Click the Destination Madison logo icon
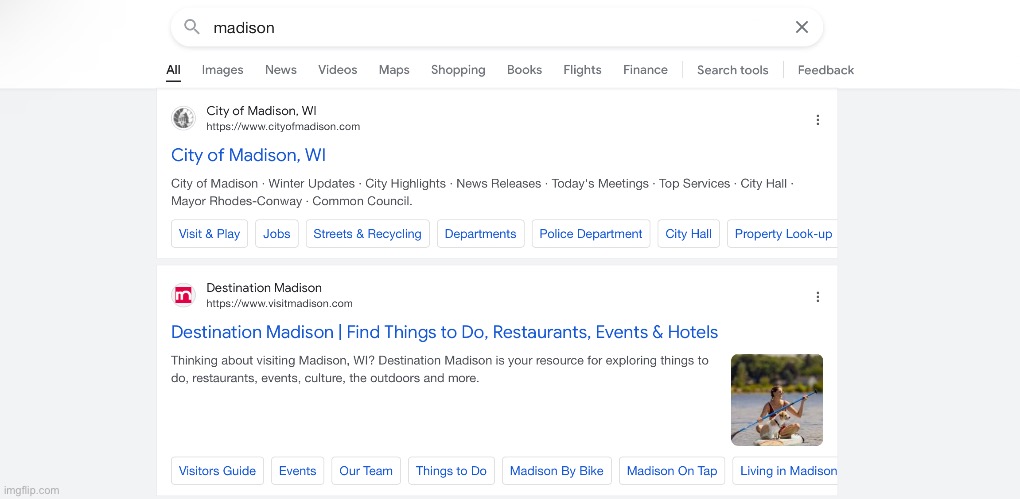The image size is (1020, 499). coord(183,295)
